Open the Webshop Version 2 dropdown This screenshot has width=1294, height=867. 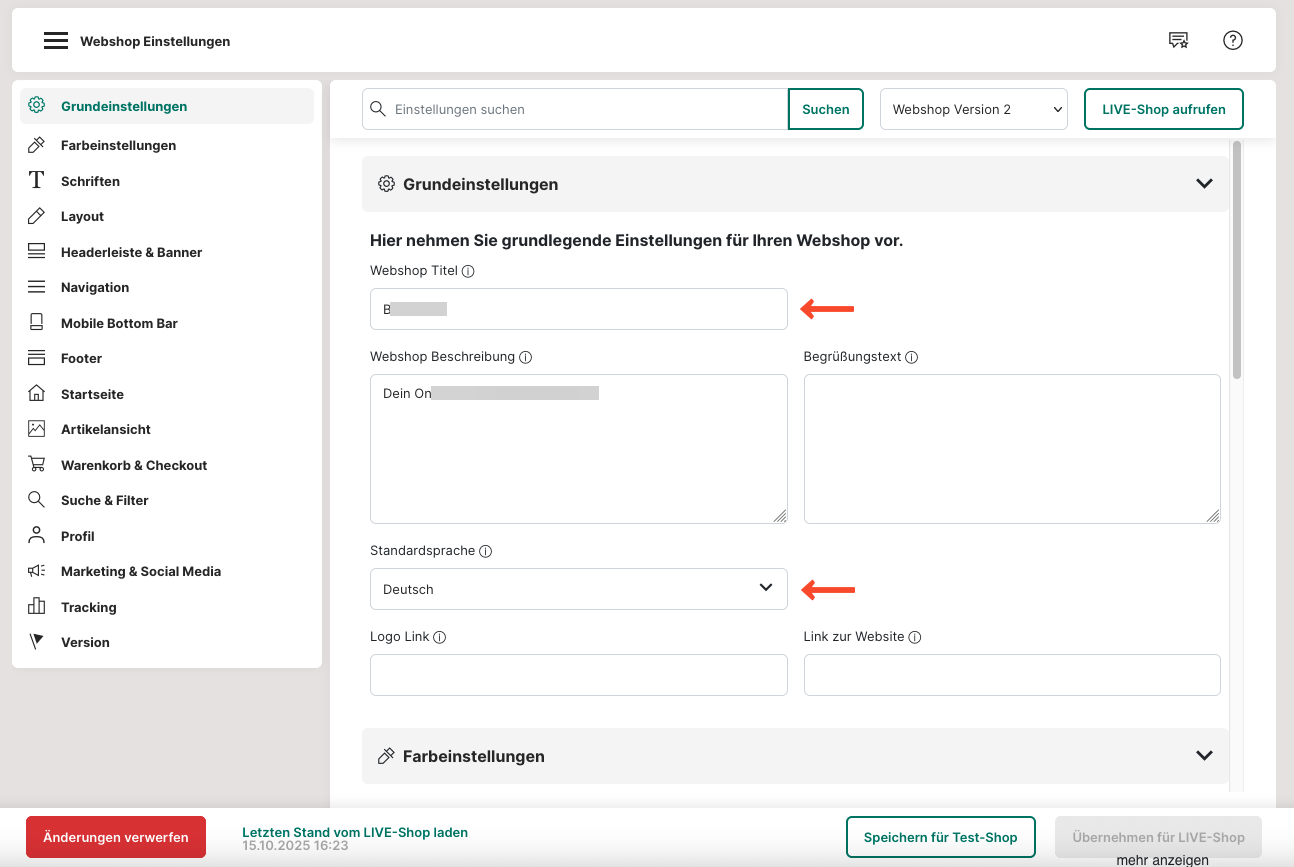click(973, 110)
